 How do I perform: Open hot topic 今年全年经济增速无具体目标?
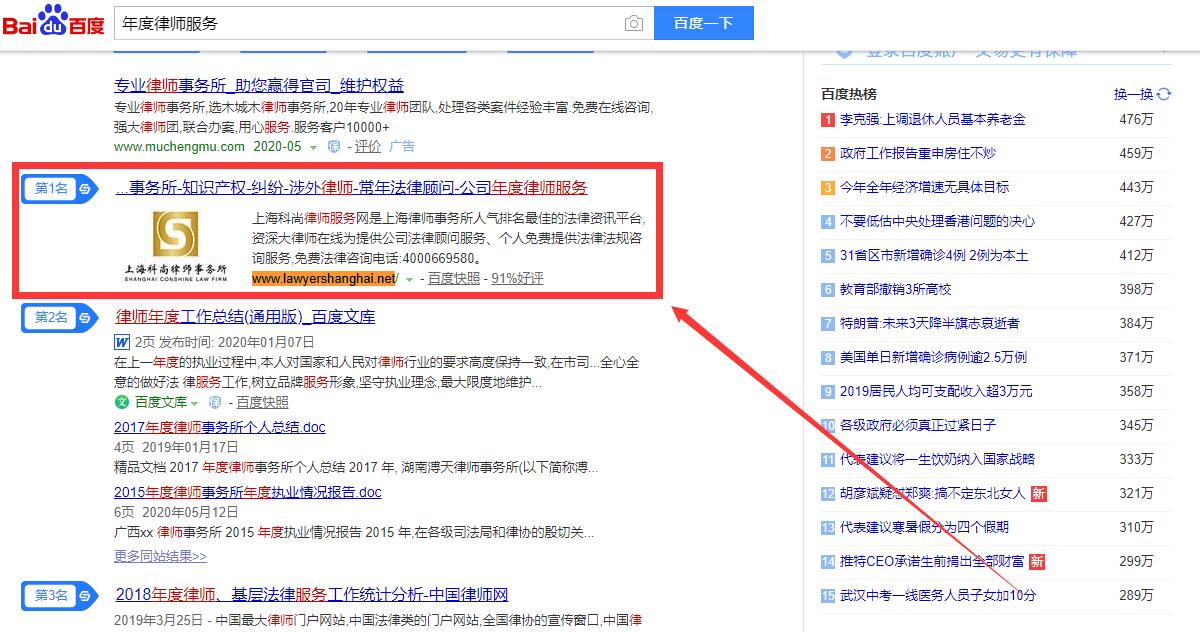[x=925, y=187]
